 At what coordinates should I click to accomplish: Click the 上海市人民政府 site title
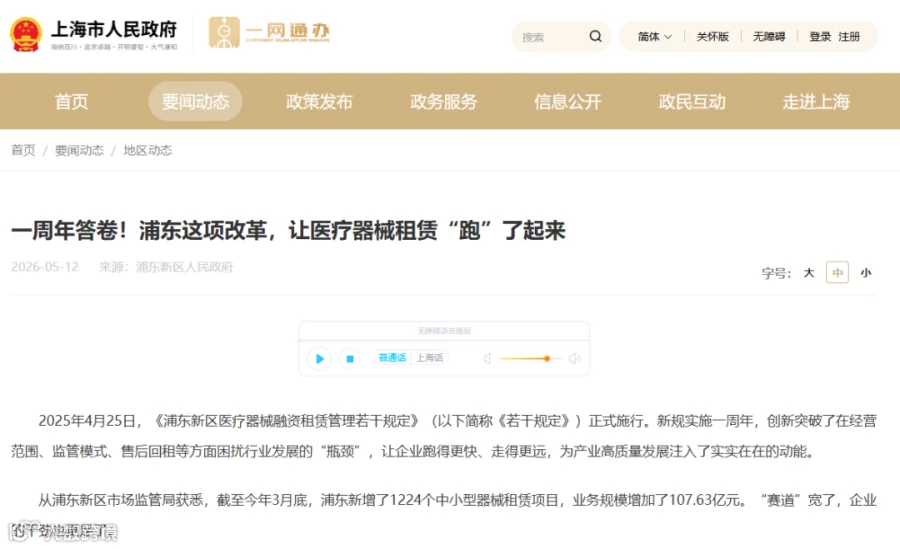114,29
